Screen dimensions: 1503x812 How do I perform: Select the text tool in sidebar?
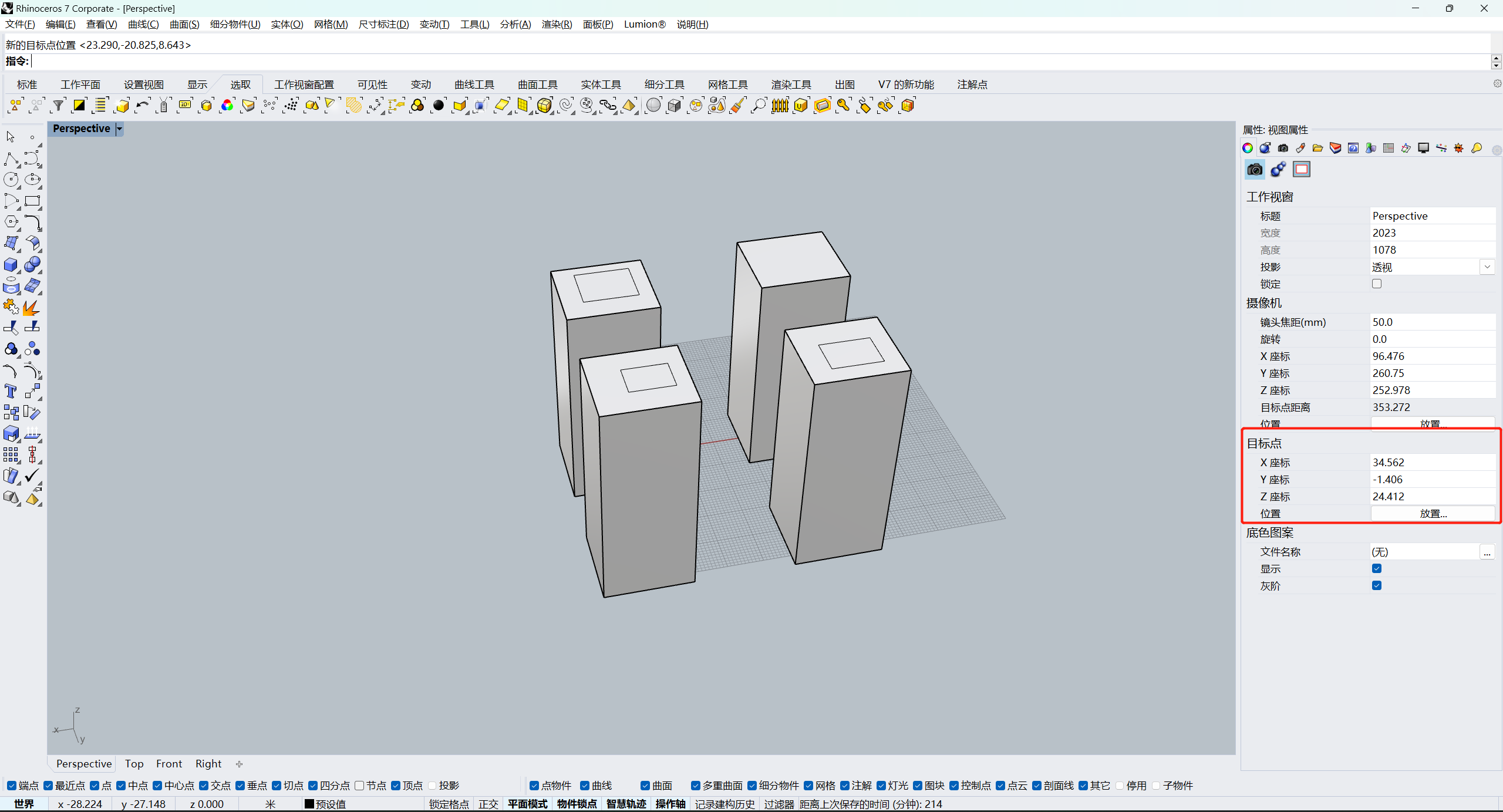(x=11, y=392)
